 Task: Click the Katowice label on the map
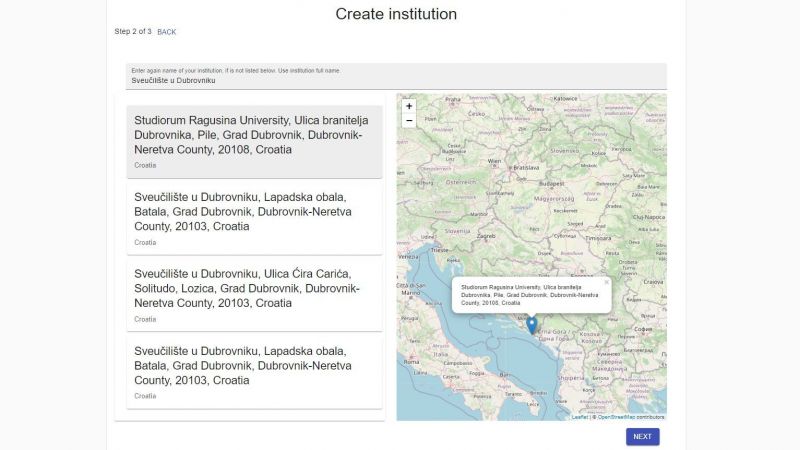click(566, 98)
